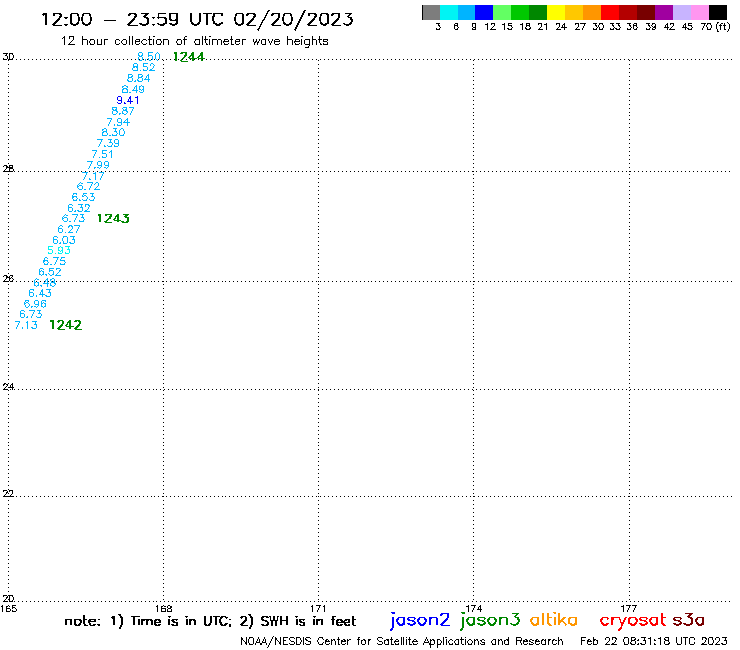Image resolution: width=740 pixels, height=650 pixels.
Task: Click the bright red swatch in the color scale
Action: coord(610,12)
